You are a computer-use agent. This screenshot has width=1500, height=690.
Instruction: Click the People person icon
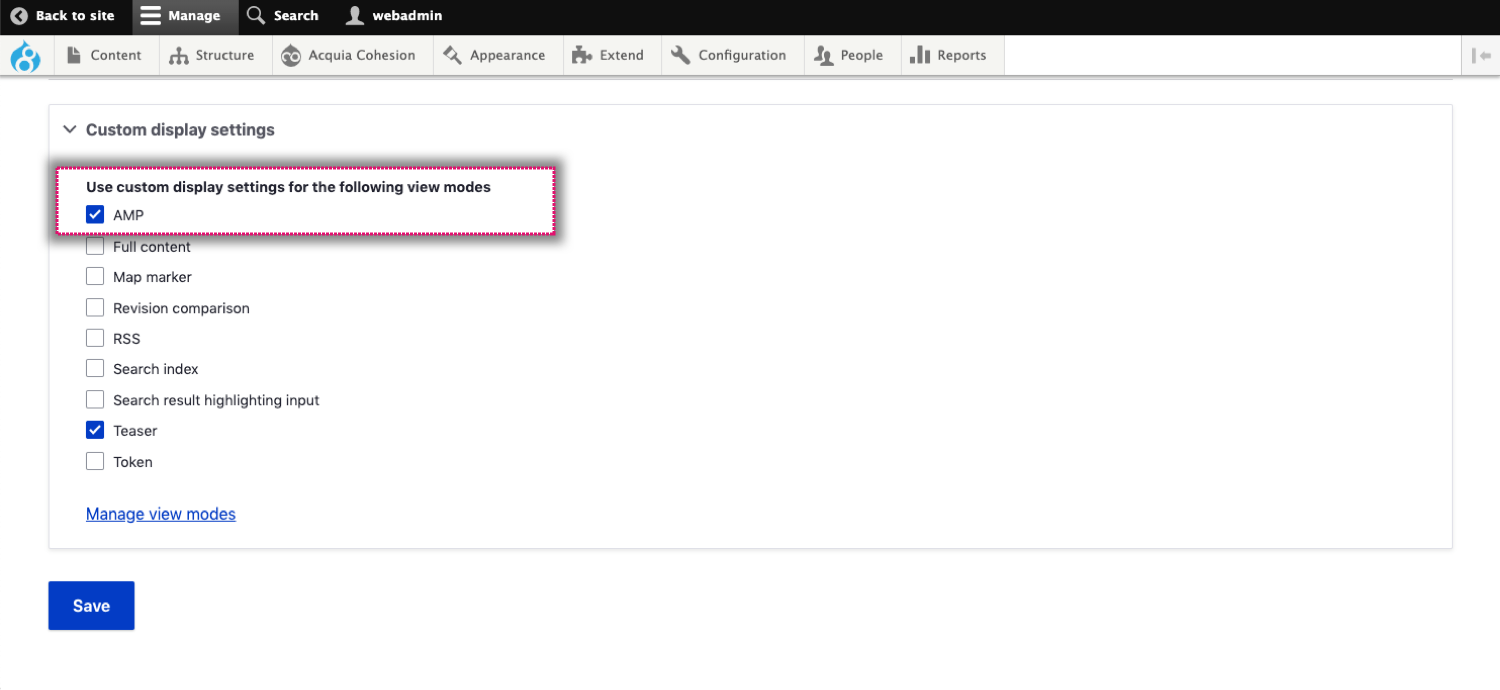(824, 56)
